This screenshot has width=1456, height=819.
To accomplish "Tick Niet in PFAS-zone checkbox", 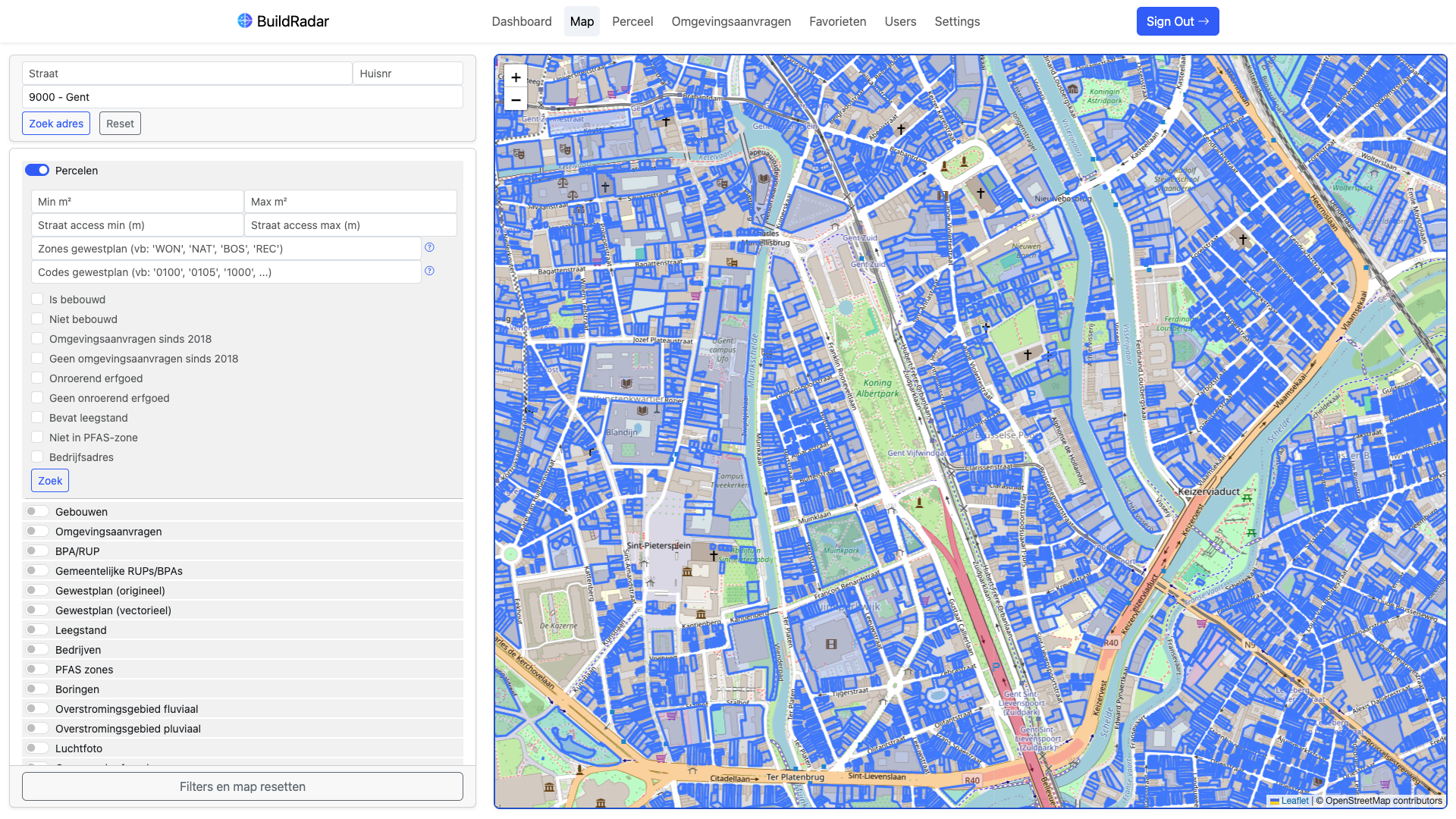I will [37, 437].
